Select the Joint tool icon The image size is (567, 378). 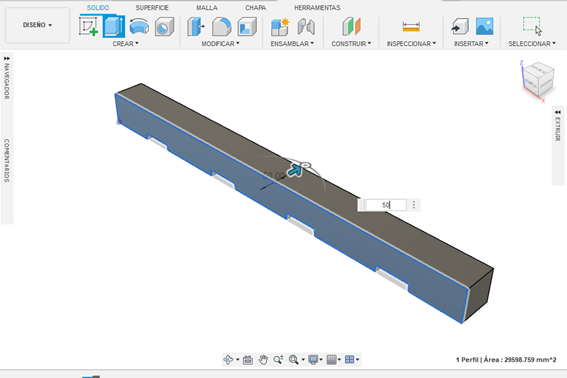(x=306, y=27)
